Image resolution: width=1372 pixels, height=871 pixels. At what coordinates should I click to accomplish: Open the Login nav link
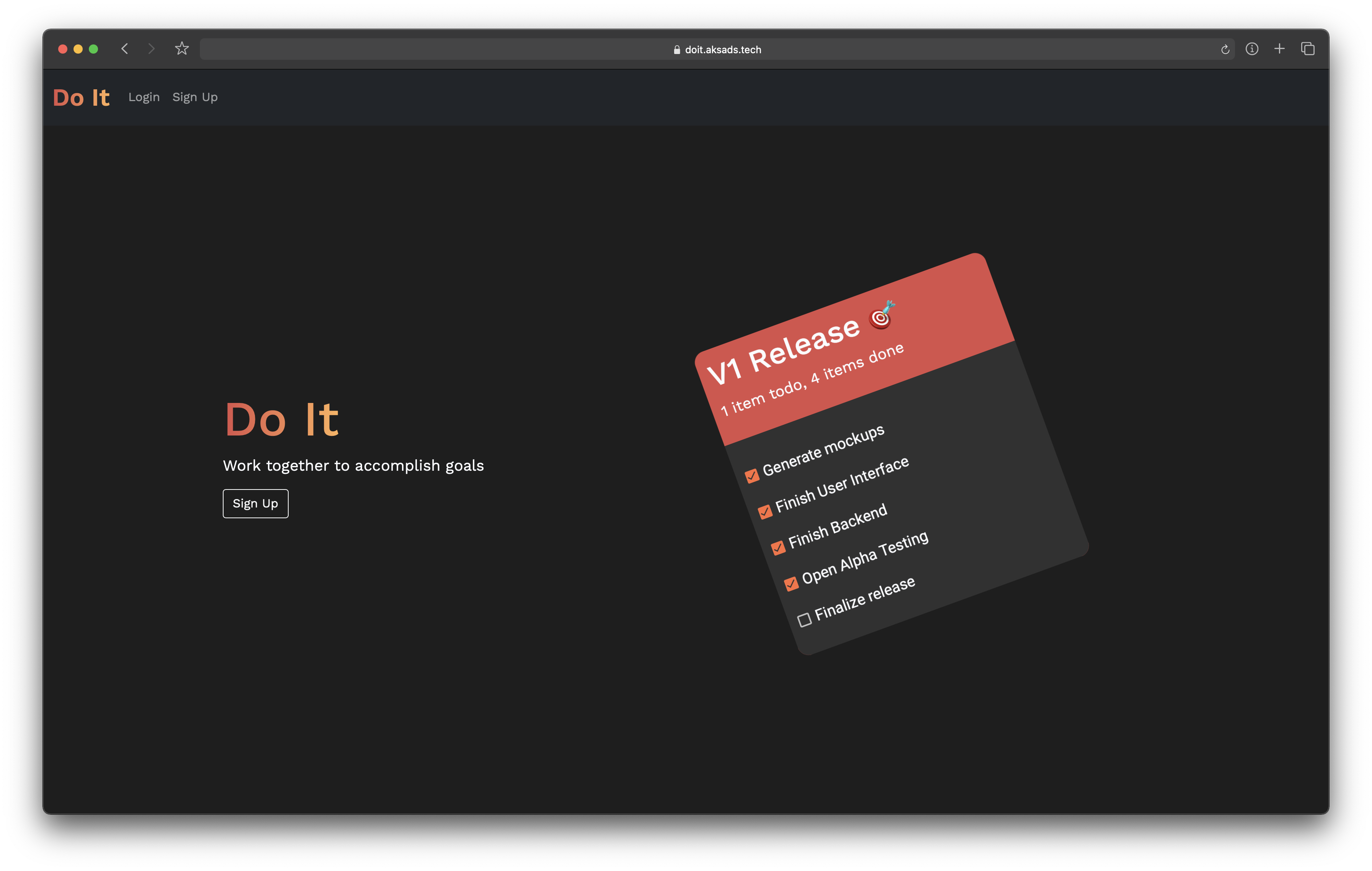(x=144, y=97)
